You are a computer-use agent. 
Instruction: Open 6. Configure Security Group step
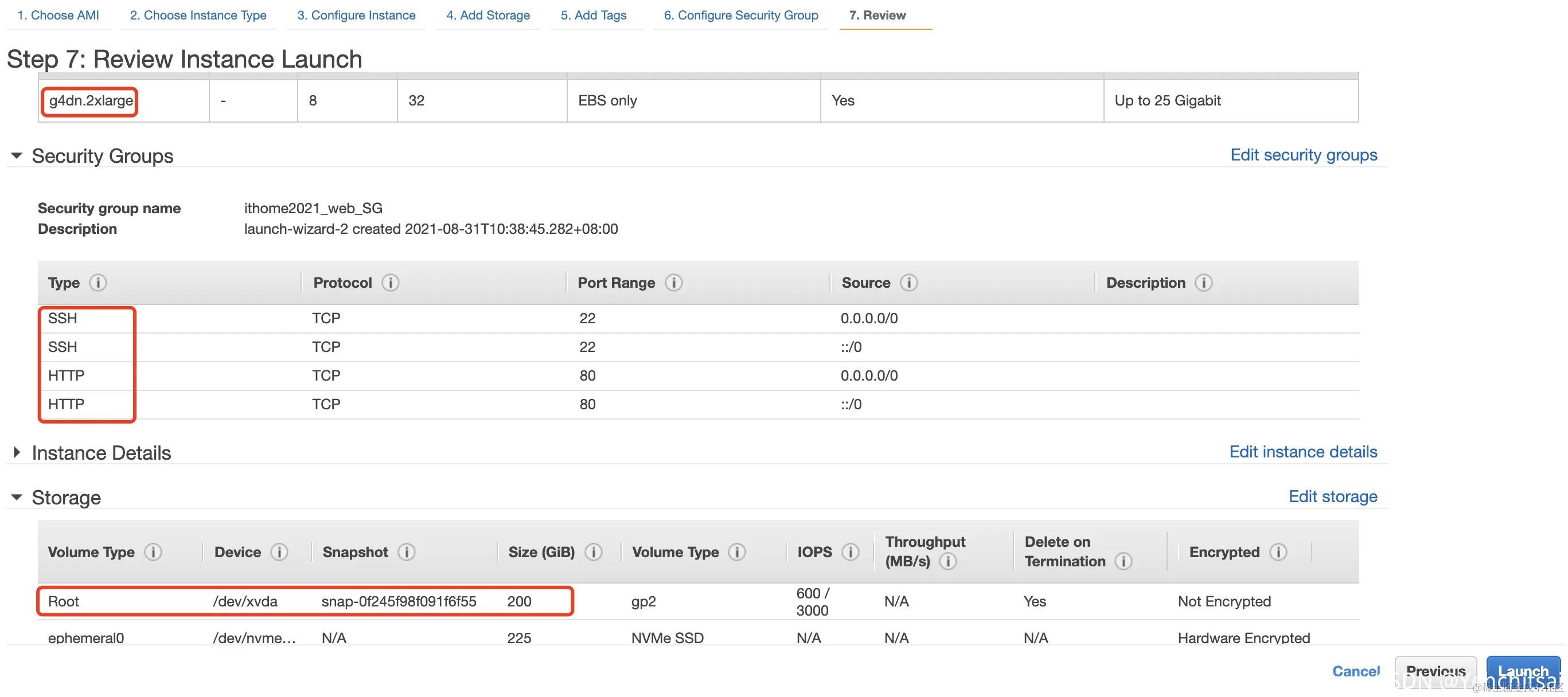[740, 15]
